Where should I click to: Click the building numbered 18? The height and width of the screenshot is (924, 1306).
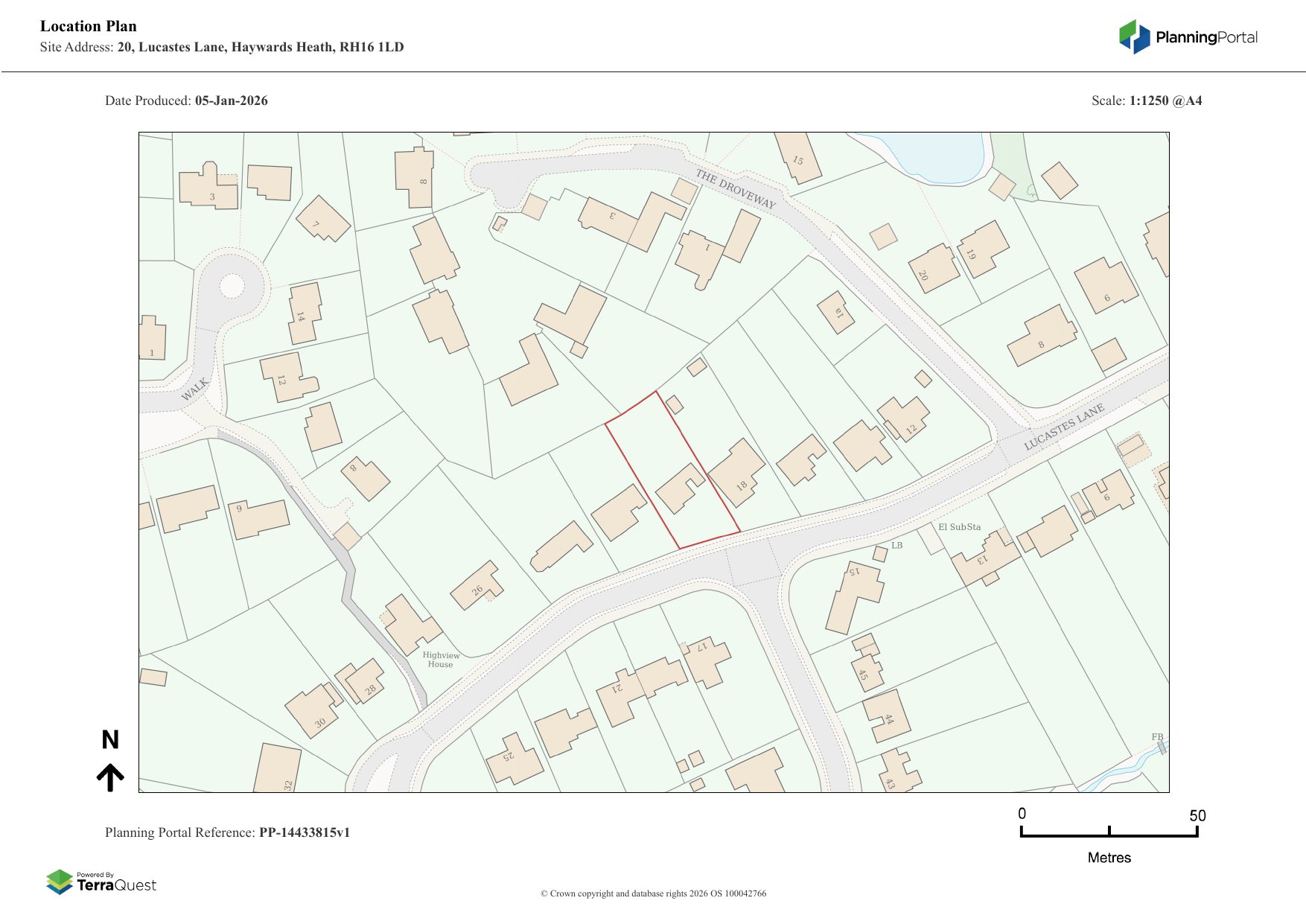(736, 473)
